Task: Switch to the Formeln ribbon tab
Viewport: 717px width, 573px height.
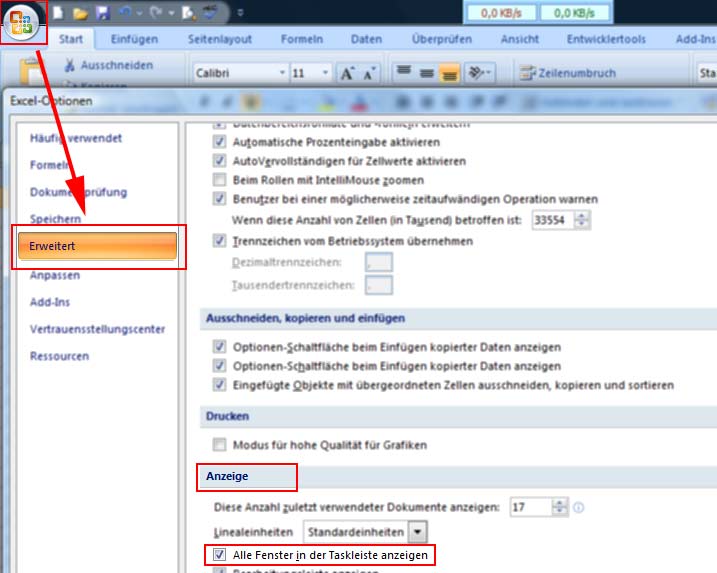Action: pyautogui.click(x=302, y=39)
